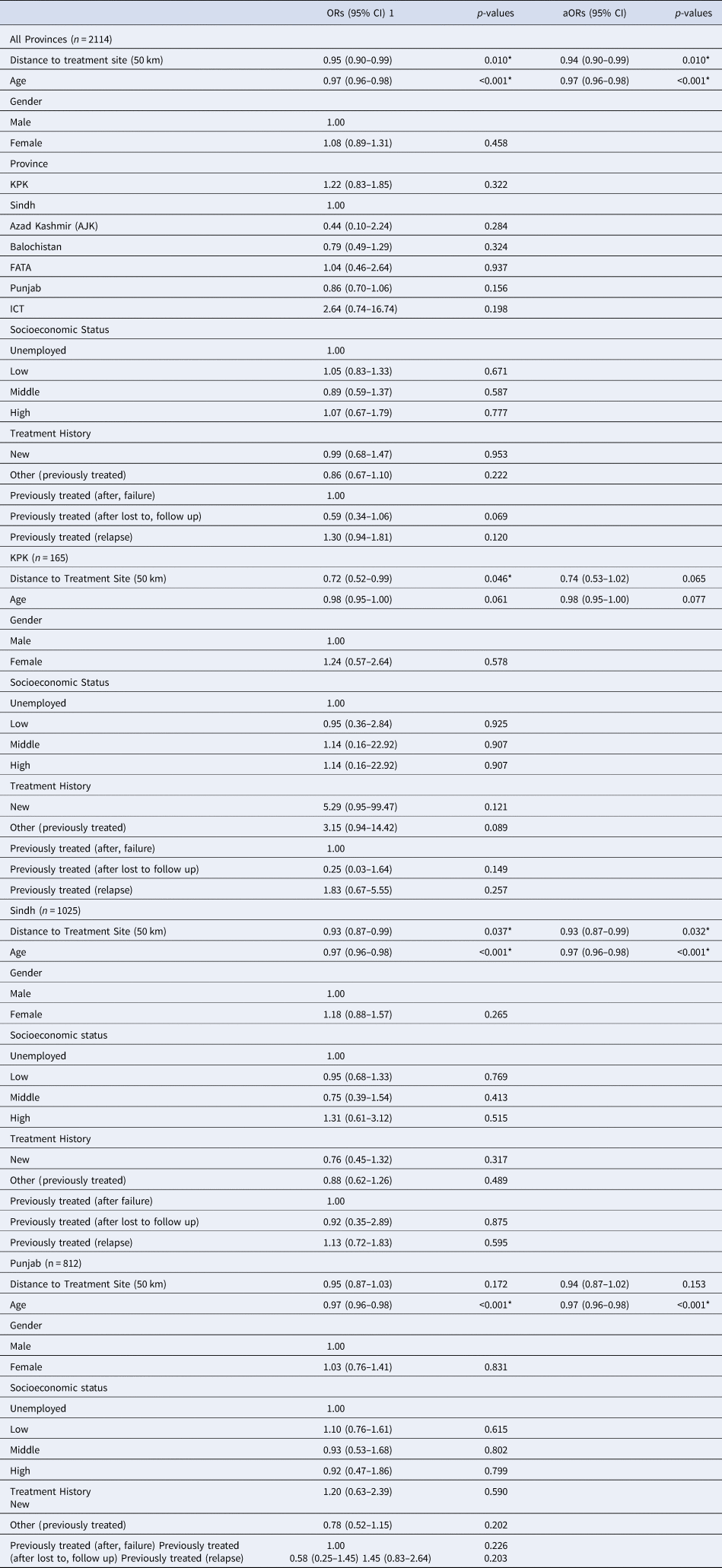Click the p-value '0.046*'

click(498, 579)
